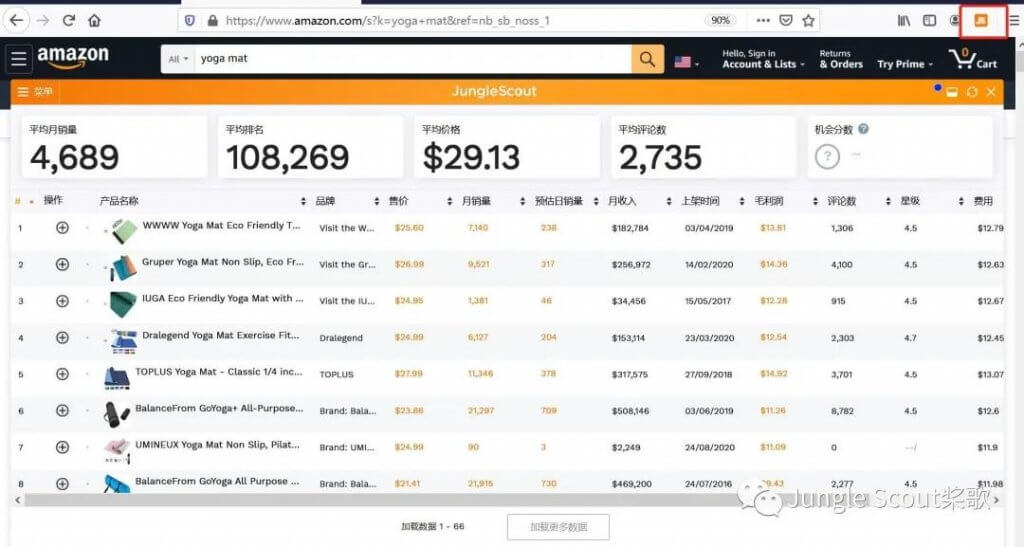Submit search with the magnifier button

(647, 59)
